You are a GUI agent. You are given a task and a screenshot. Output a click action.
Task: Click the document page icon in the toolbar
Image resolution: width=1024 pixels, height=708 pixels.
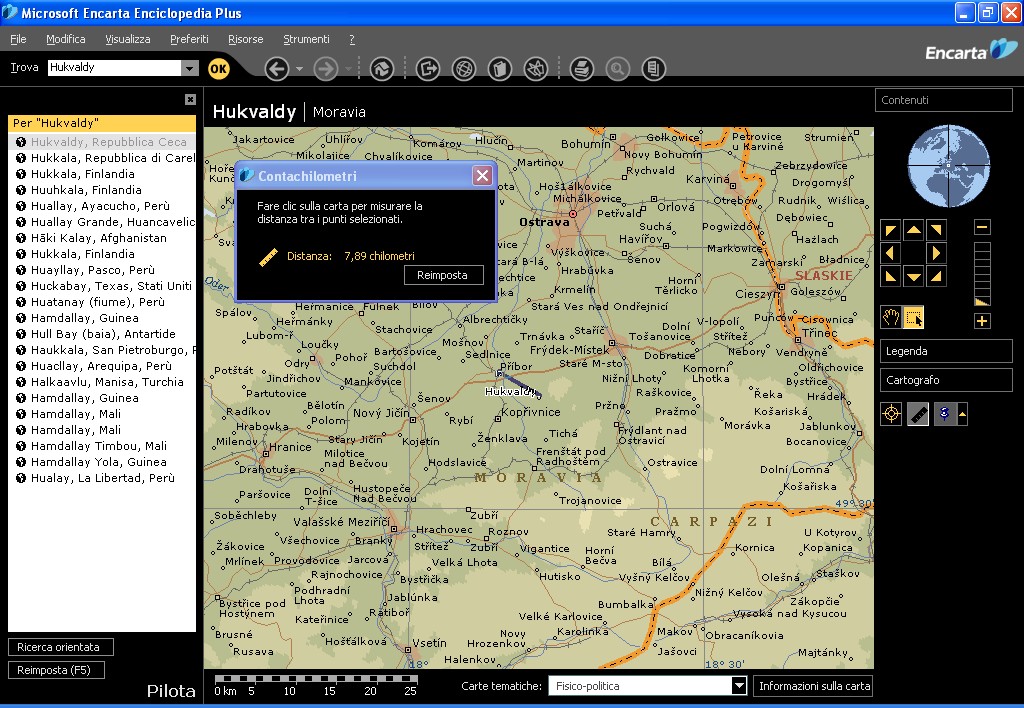point(654,69)
